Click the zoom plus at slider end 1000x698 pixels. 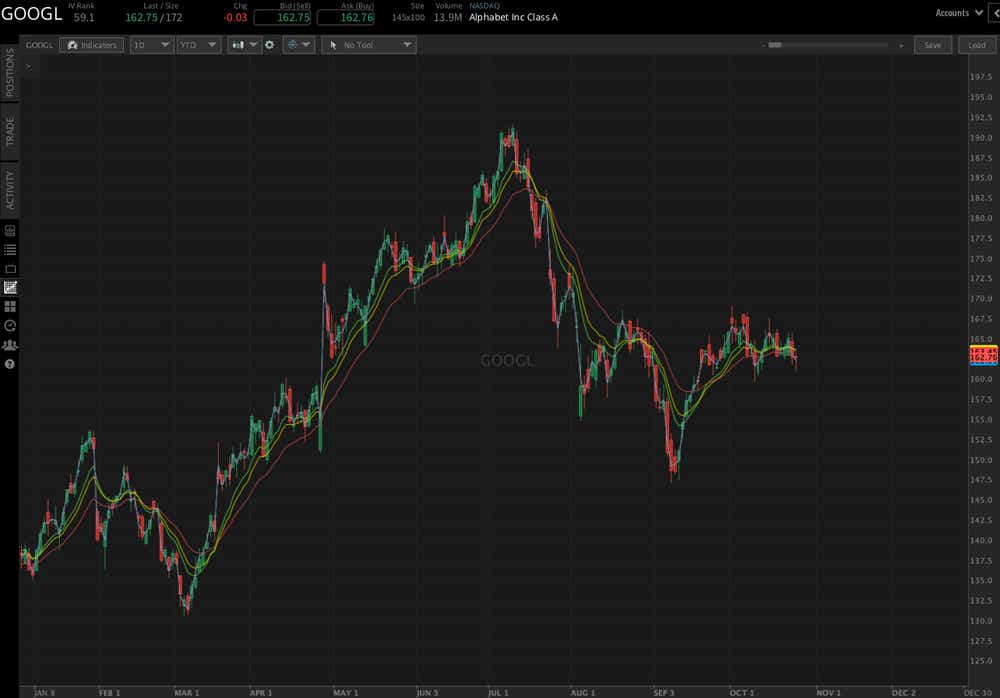pyautogui.click(x=901, y=45)
